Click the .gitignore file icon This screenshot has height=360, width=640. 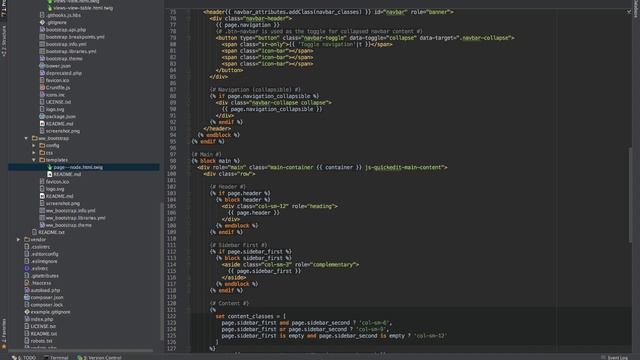coord(42,22)
